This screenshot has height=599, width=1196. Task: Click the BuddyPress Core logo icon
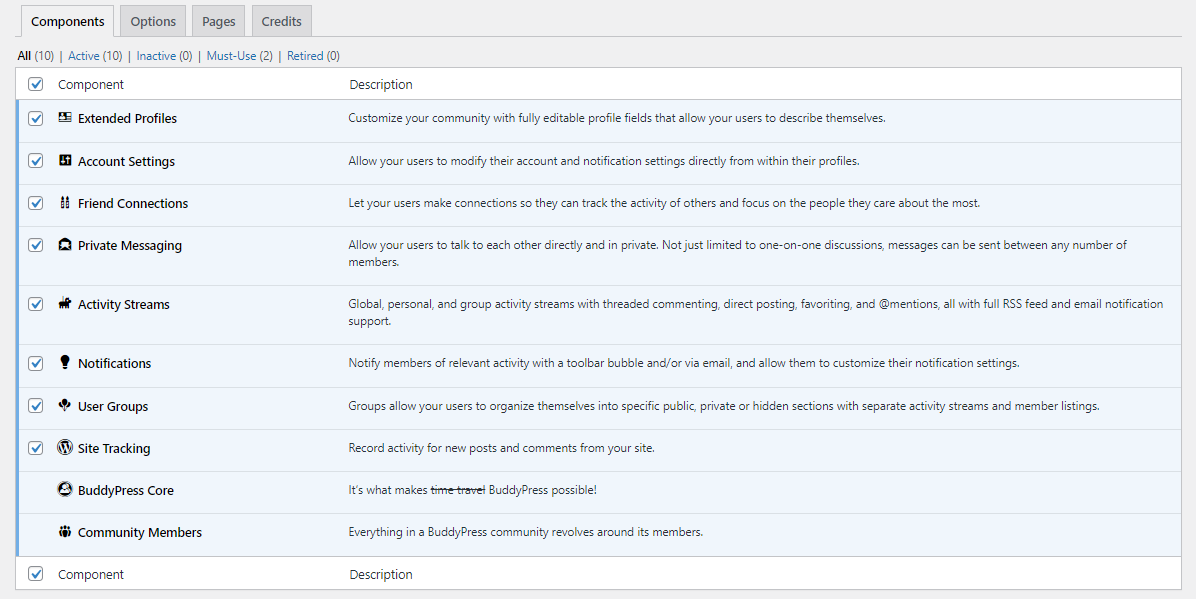pyautogui.click(x=65, y=489)
